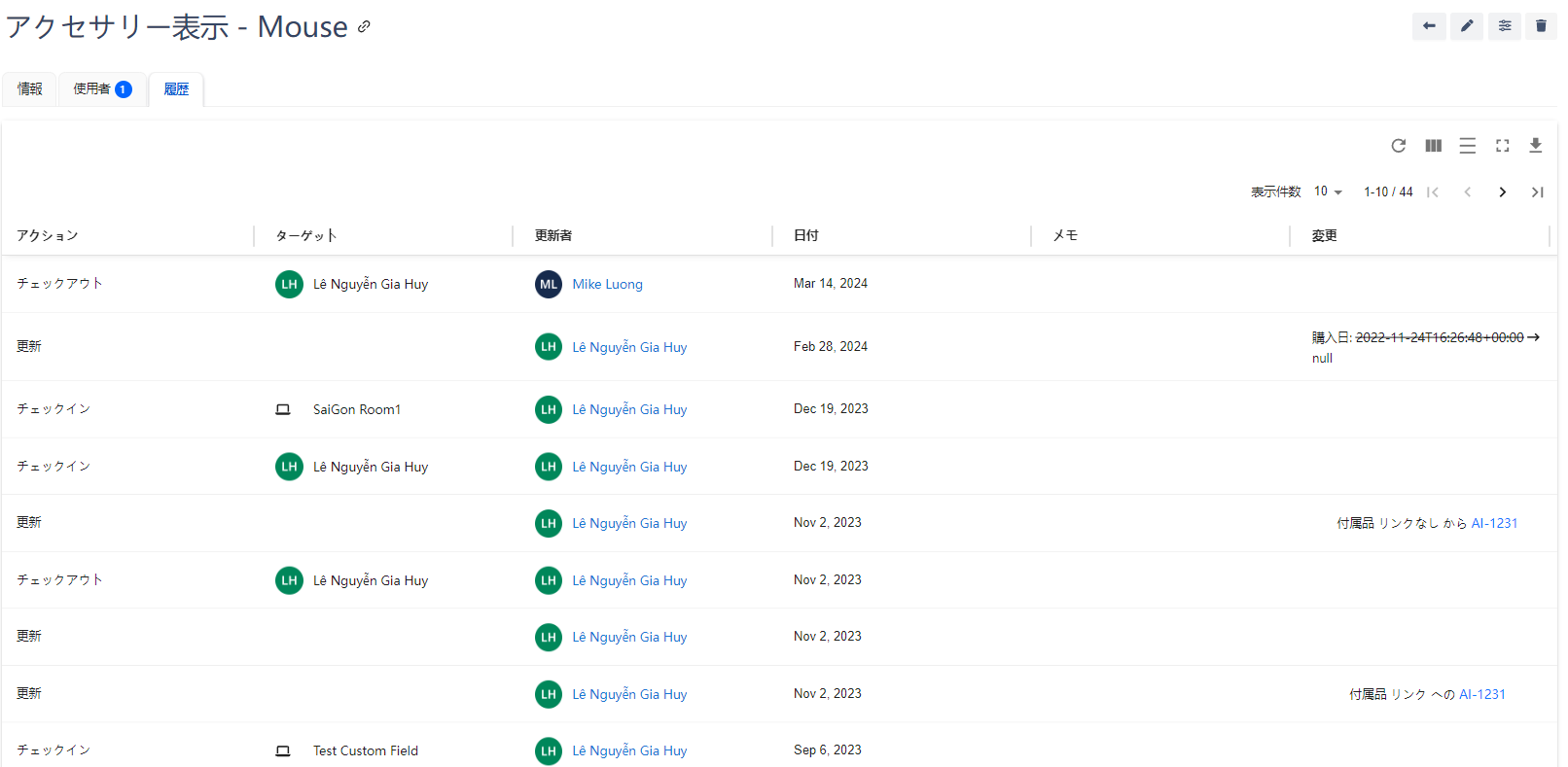
Task: Switch to the 情報 tab
Action: coord(30,89)
